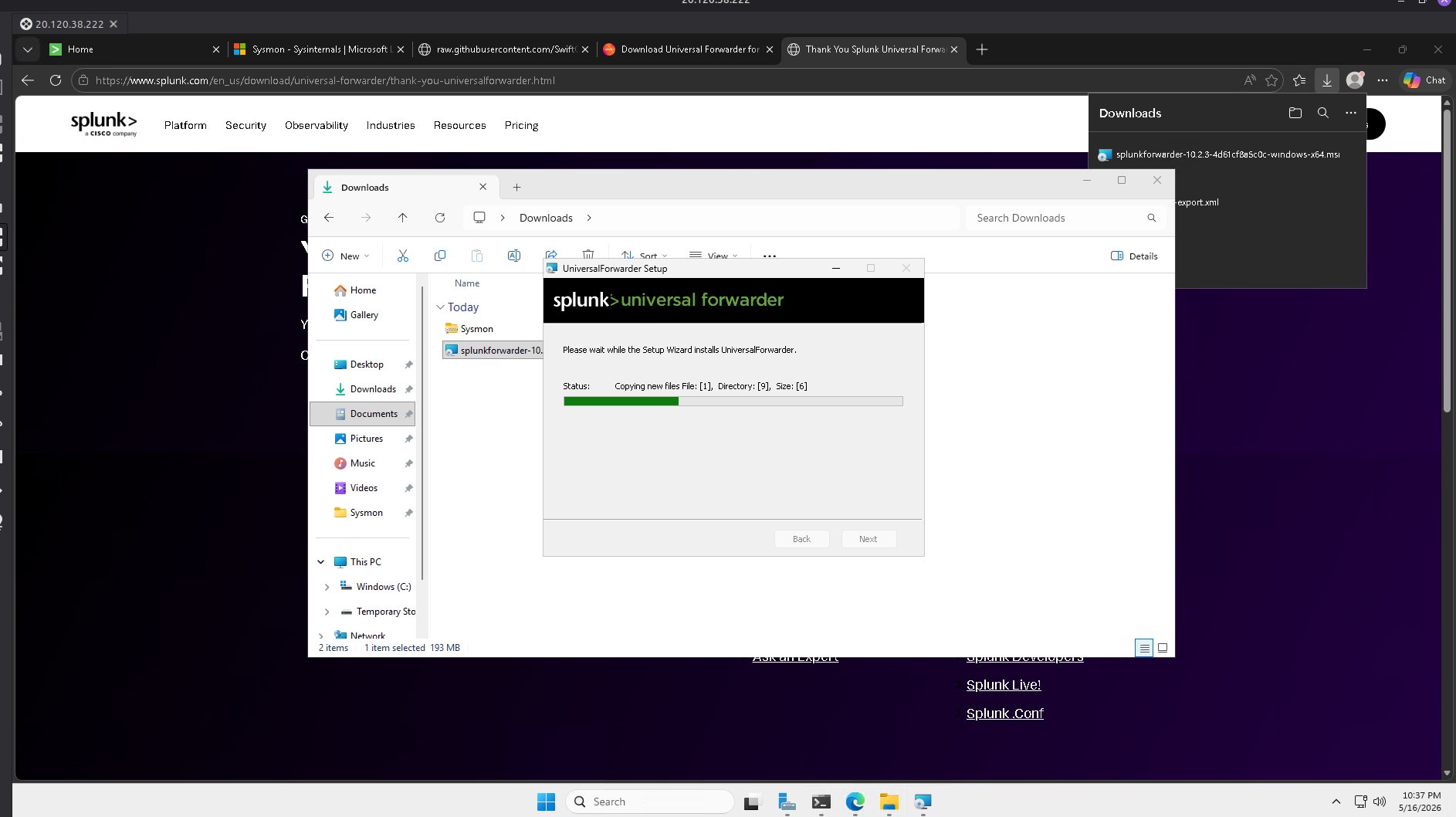Viewport: 1456px width, 817px height.
Task: Open File Explorer from the taskbar
Action: (x=889, y=802)
